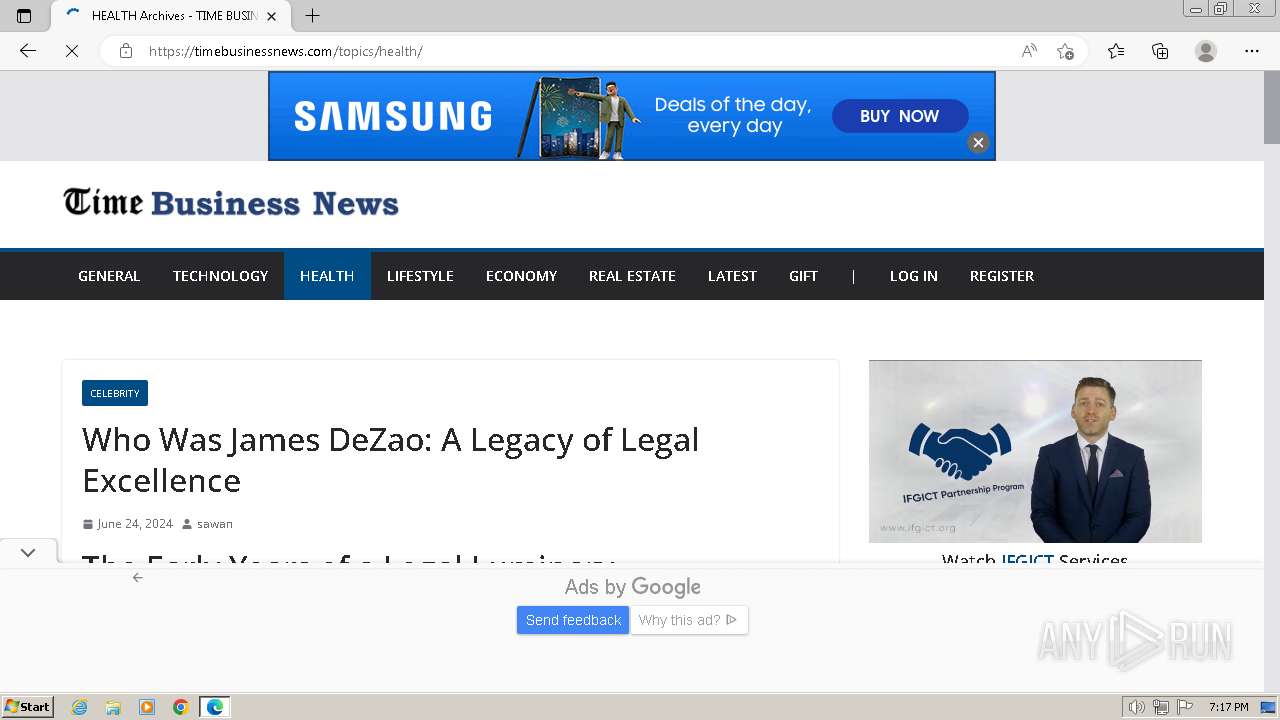Play the IFGICT Partnership Program video
Image resolution: width=1280 pixels, height=720 pixels.
(x=1035, y=451)
